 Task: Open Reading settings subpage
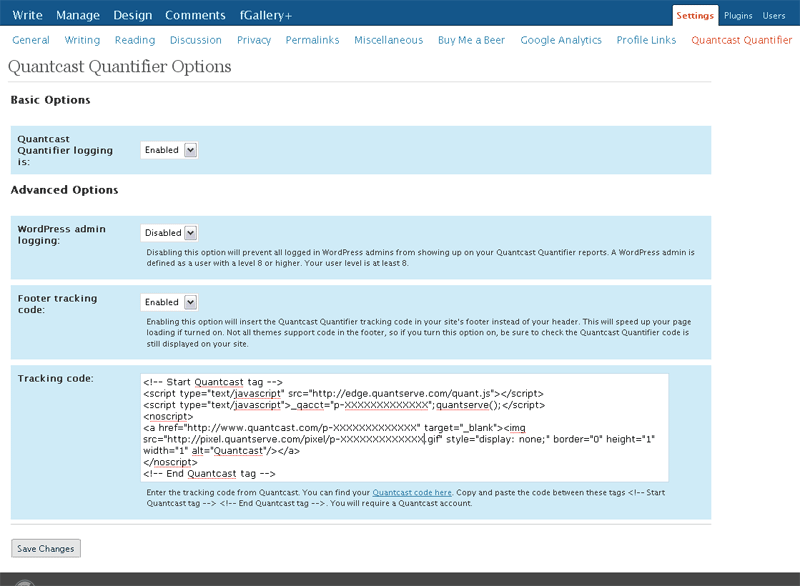(135, 40)
